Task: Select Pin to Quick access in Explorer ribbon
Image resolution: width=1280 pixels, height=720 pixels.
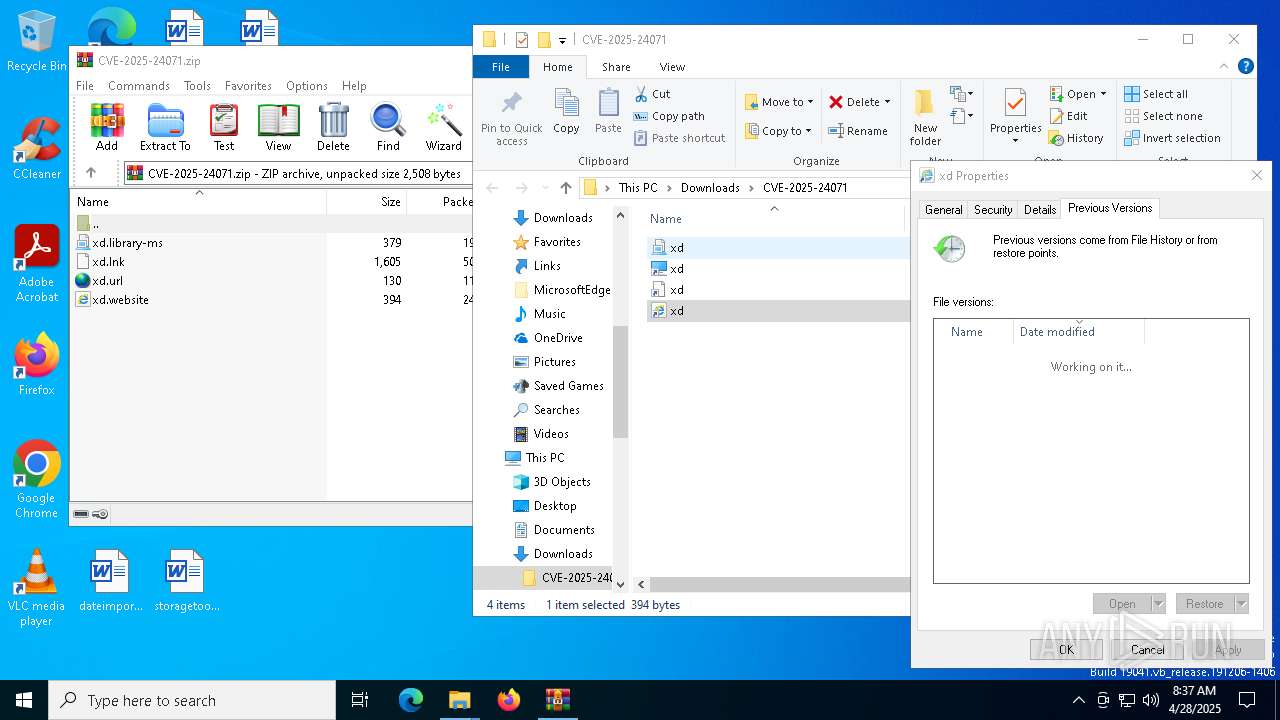Action: point(512,119)
